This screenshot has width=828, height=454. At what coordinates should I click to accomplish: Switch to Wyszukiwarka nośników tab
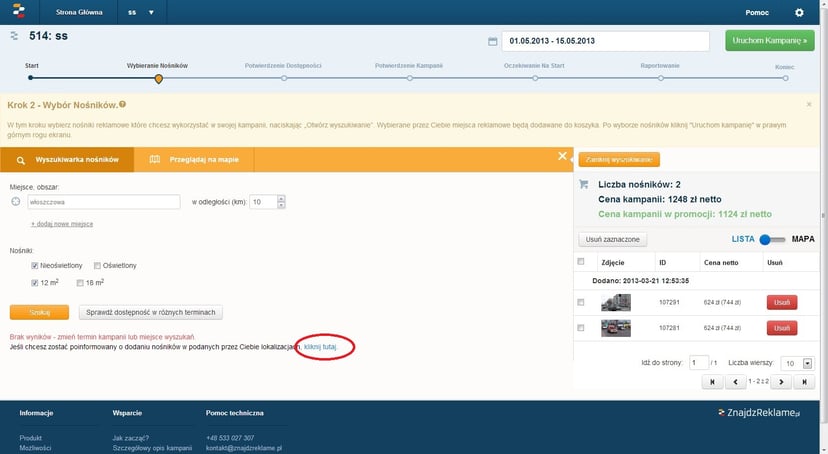pos(67,159)
